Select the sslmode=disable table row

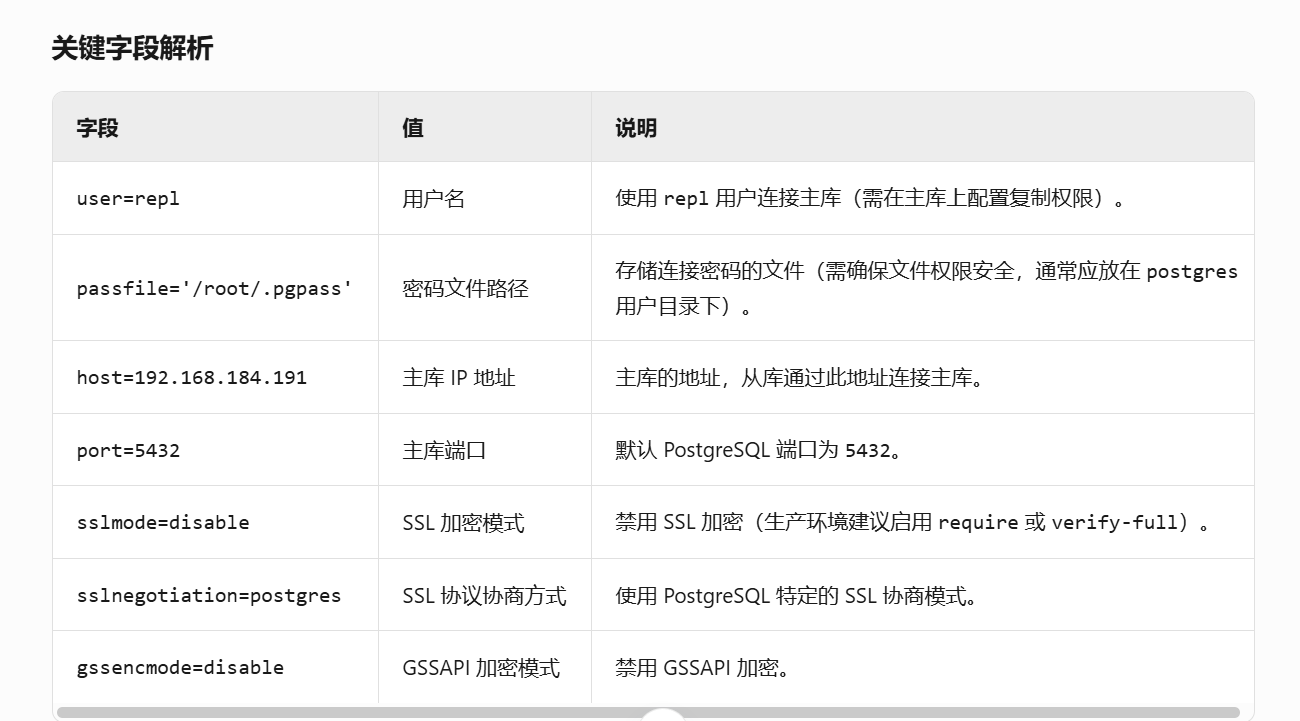[x=162, y=522]
